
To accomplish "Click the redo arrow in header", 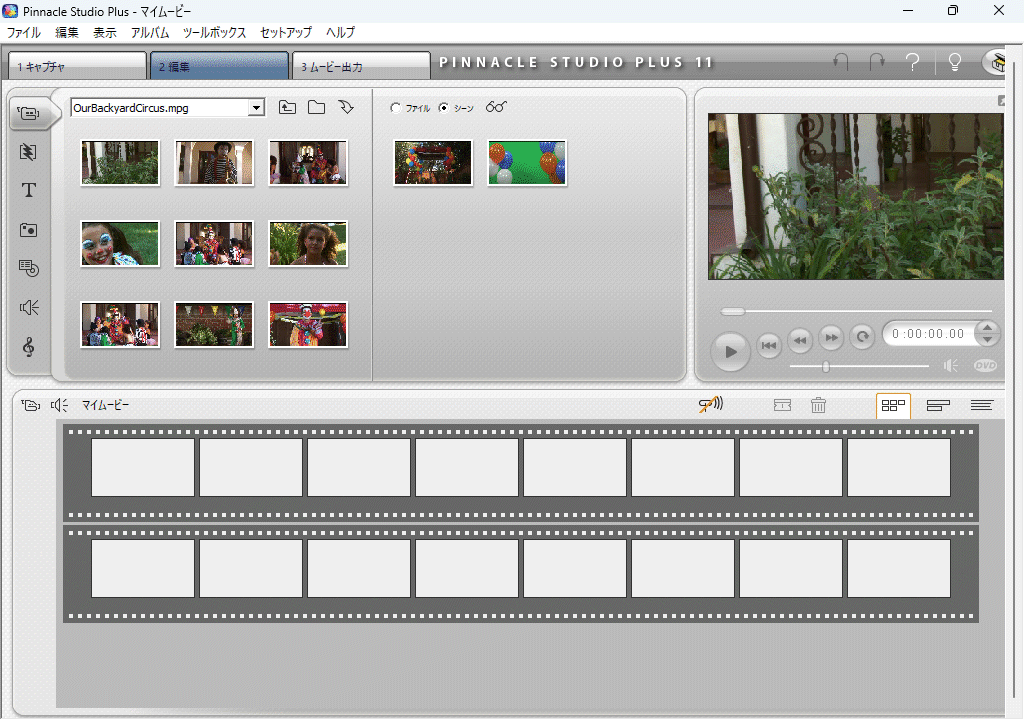I will point(877,62).
